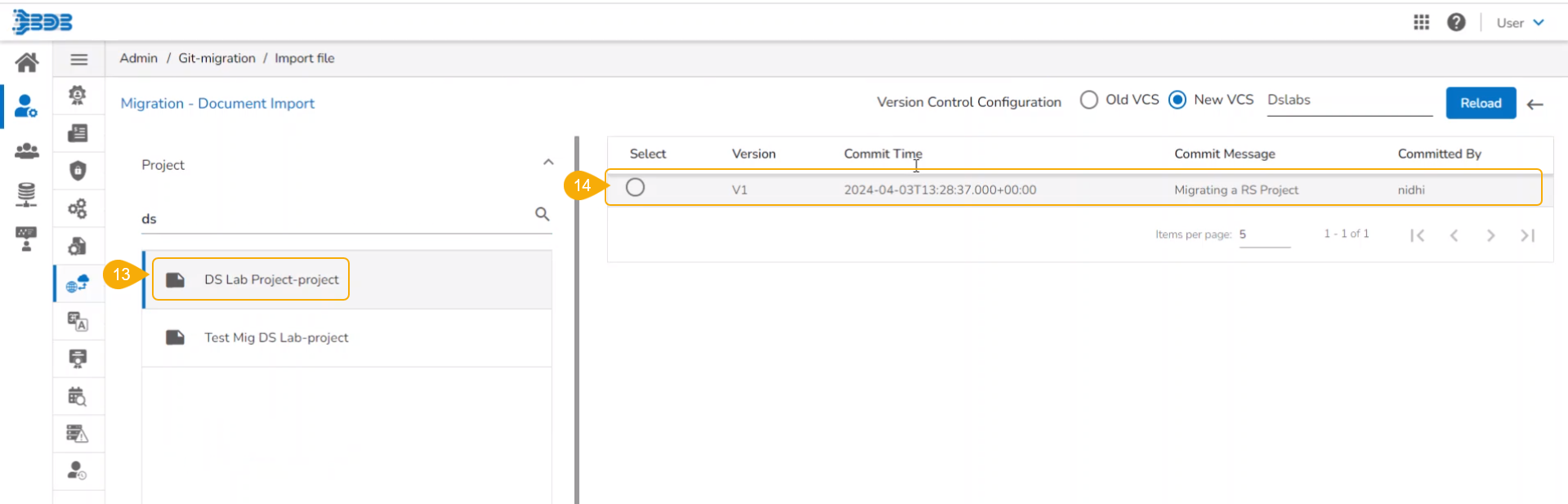Collapse the Project section chevron

coord(548,163)
